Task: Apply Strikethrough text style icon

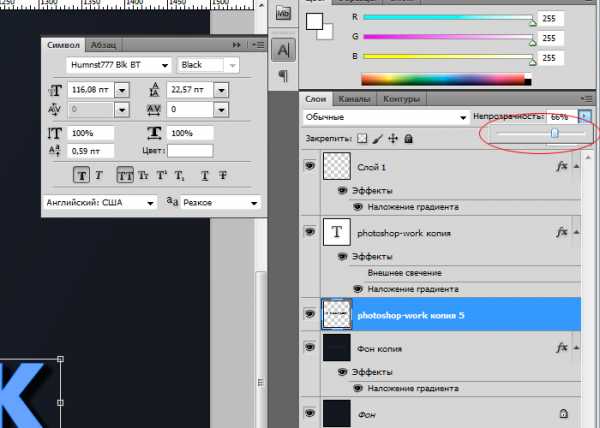Action: tap(223, 175)
